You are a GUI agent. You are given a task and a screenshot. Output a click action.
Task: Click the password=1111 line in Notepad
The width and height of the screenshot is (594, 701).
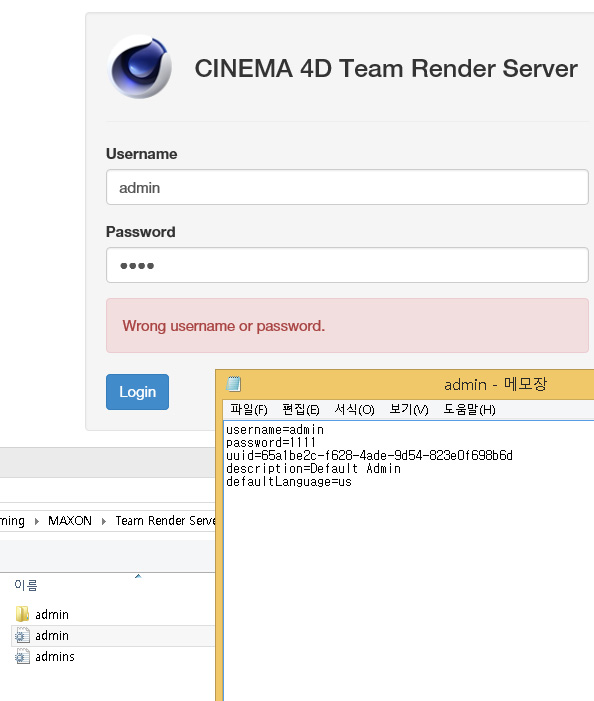(271, 443)
